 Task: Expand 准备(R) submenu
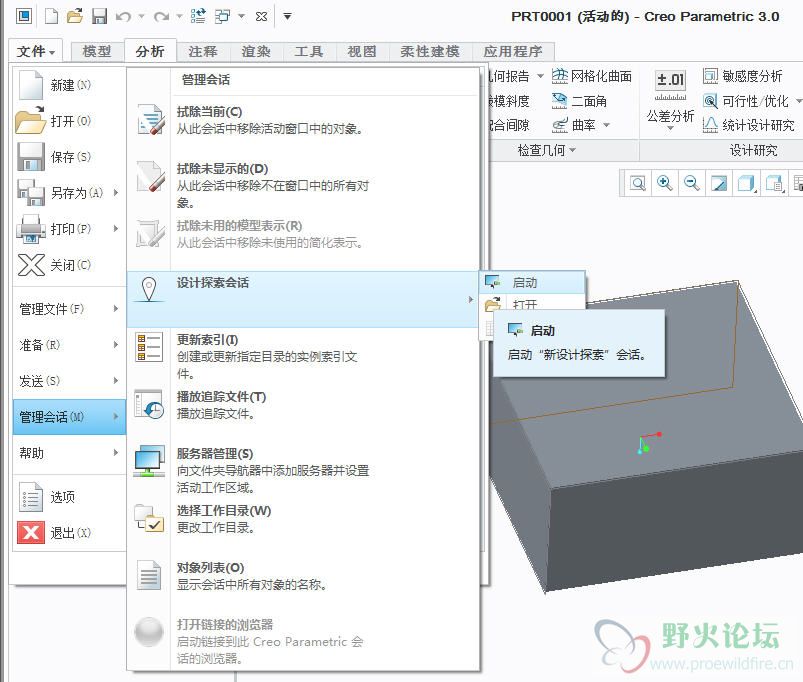click(69, 345)
